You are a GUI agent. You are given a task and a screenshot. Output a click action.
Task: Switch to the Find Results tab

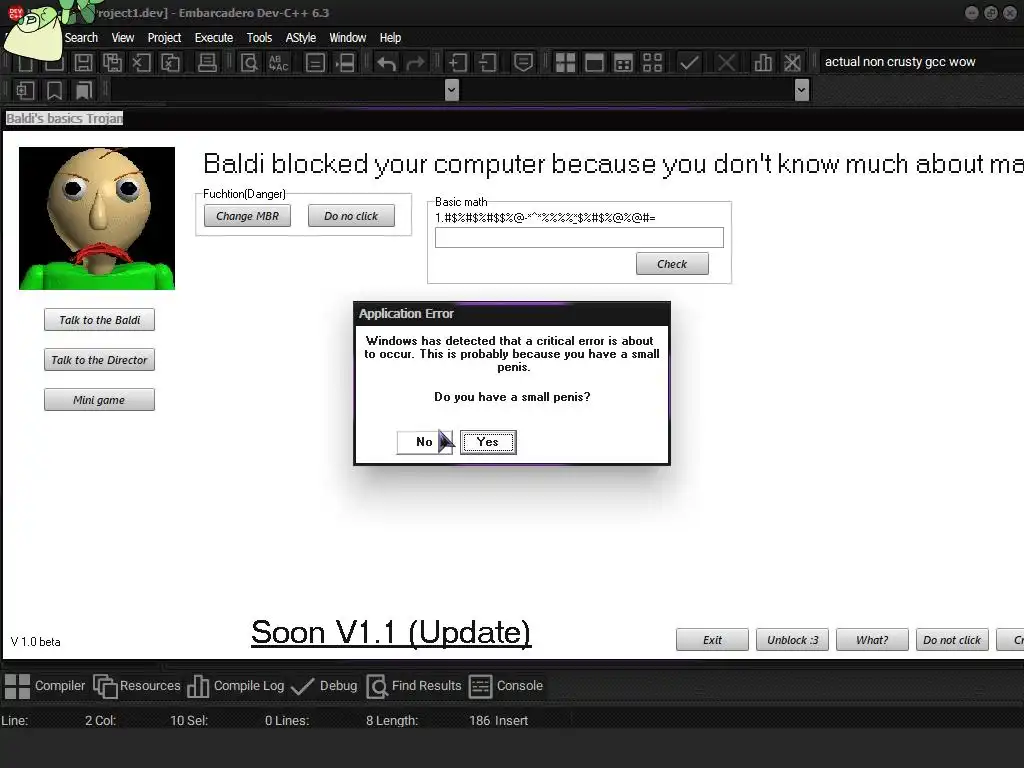click(x=413, y=686)
